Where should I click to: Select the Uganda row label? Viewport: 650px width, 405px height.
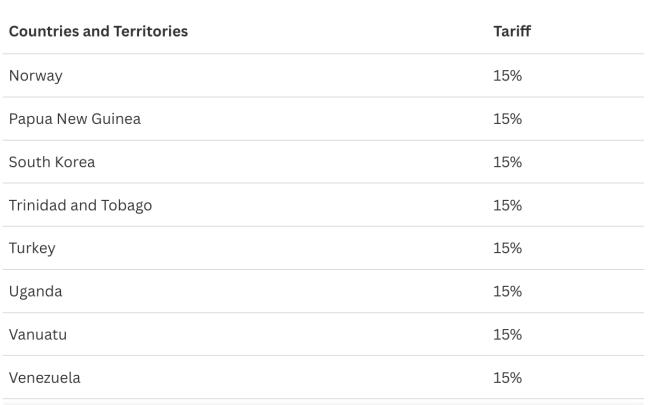point(36,291)
